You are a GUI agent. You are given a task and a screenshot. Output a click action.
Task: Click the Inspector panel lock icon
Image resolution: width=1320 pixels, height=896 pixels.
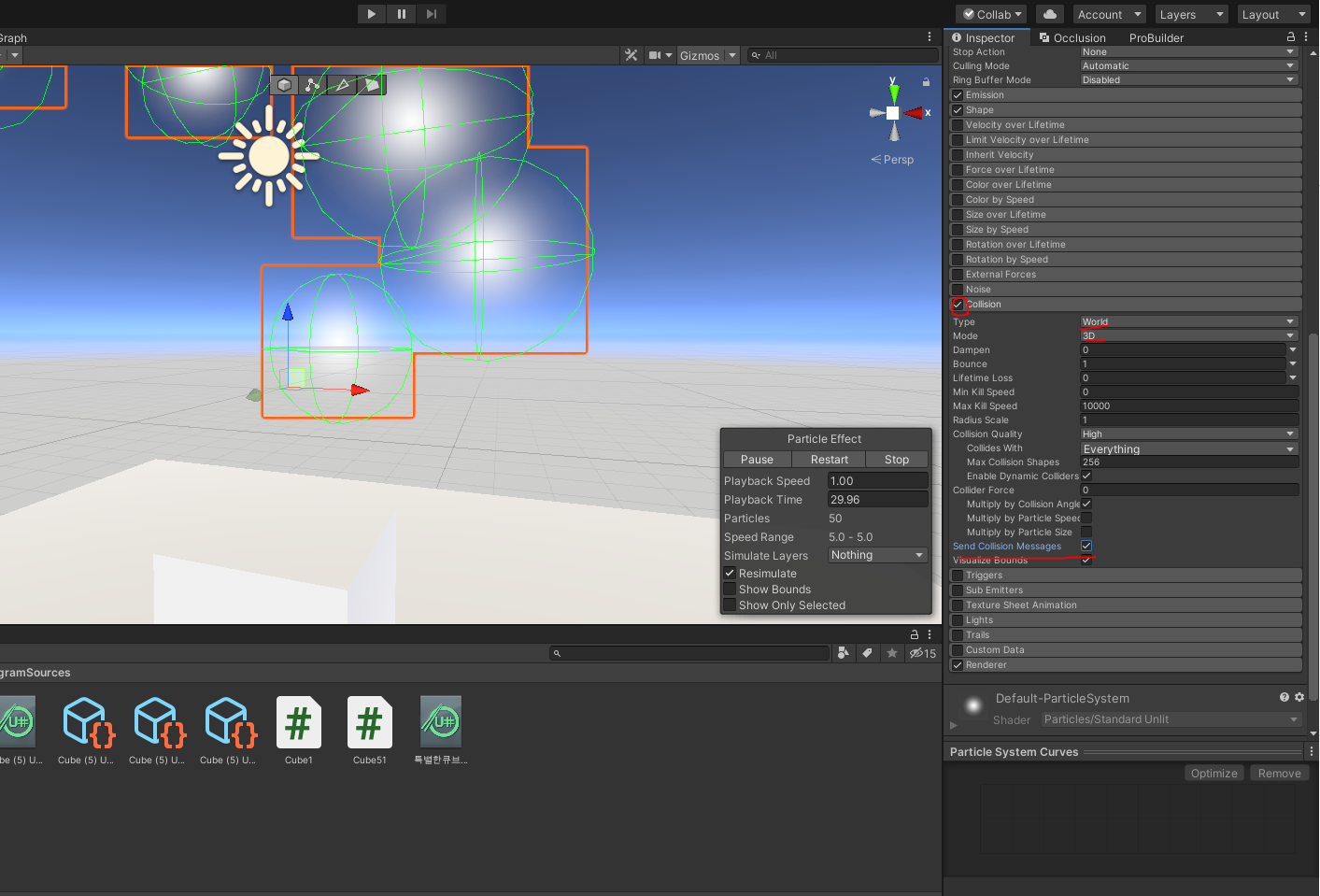click(x=1291, y=37)
